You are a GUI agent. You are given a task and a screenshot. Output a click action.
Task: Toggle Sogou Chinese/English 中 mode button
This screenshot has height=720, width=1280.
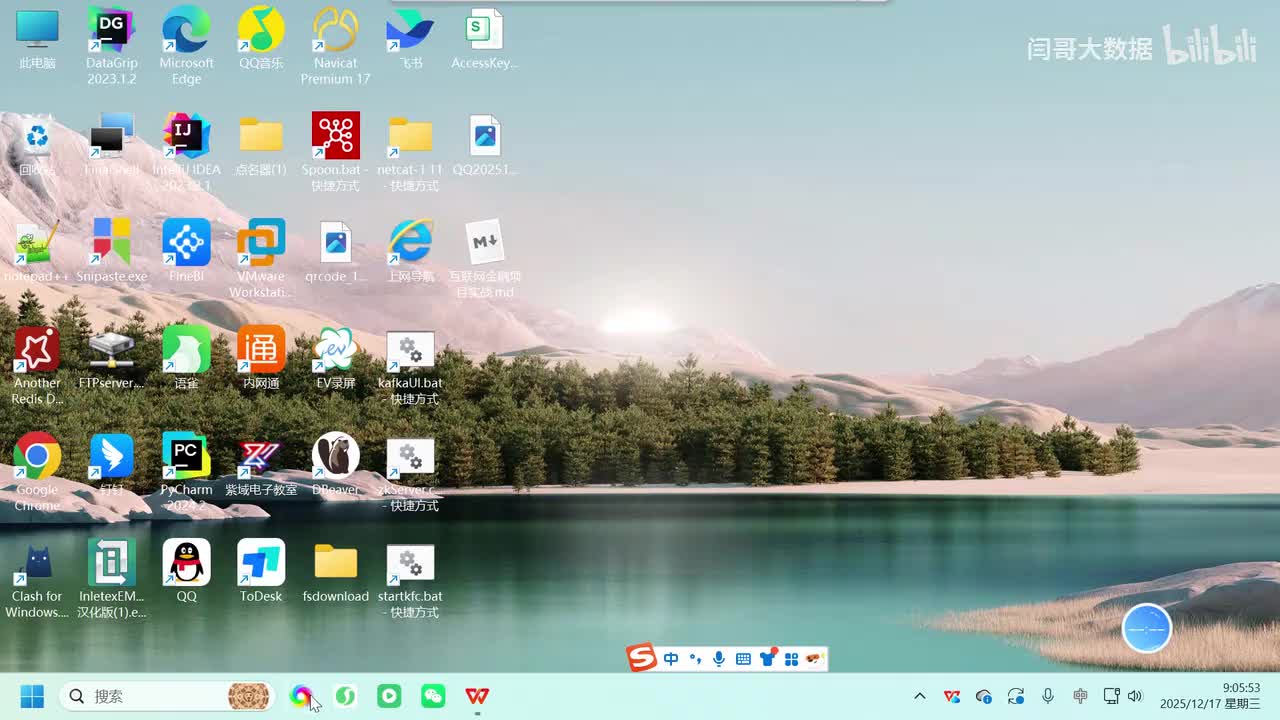coord(671,659)
